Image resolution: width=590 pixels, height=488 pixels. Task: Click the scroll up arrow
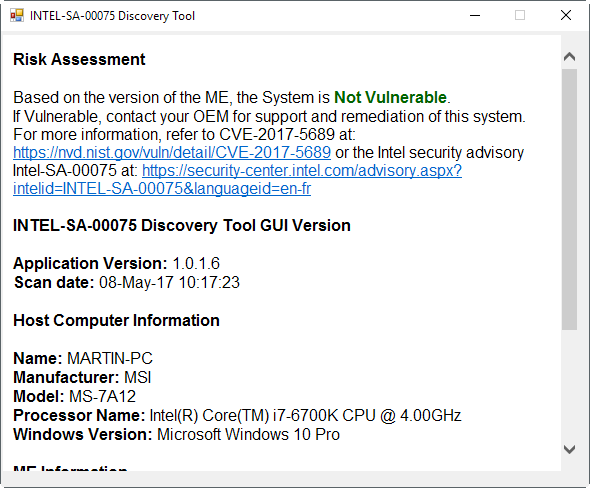click(x=569, y=56)
